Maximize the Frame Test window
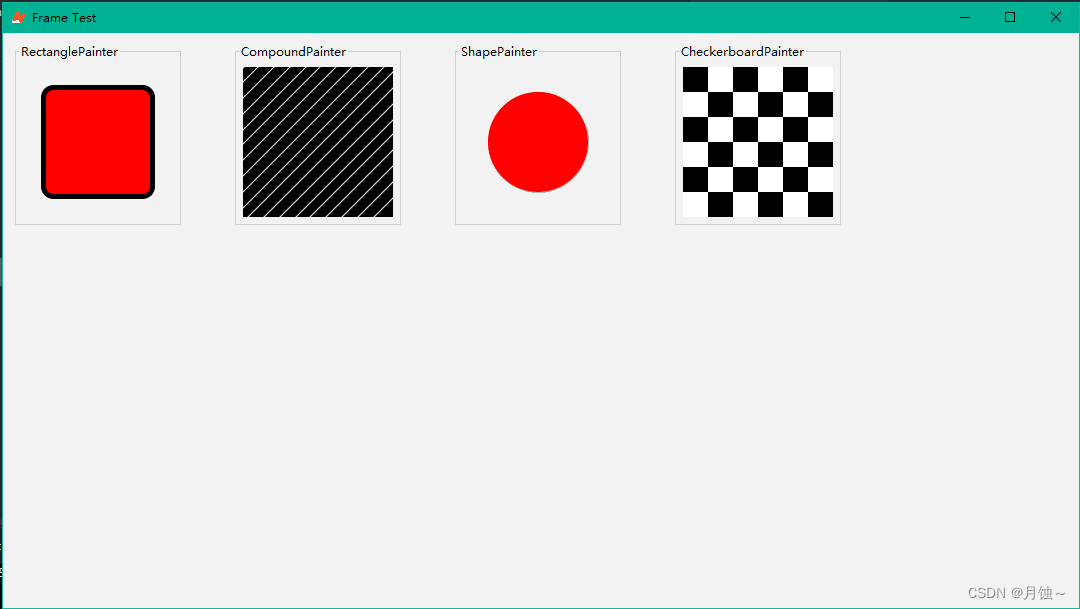The width and height of the screenshot is (1080, 609). (x=1010, y=17)
